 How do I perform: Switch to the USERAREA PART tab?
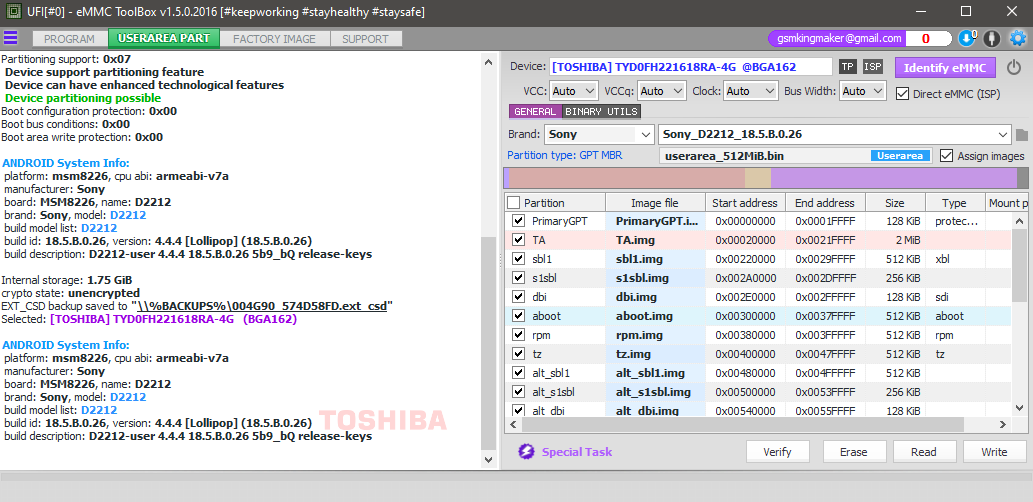tap(163, 38)
